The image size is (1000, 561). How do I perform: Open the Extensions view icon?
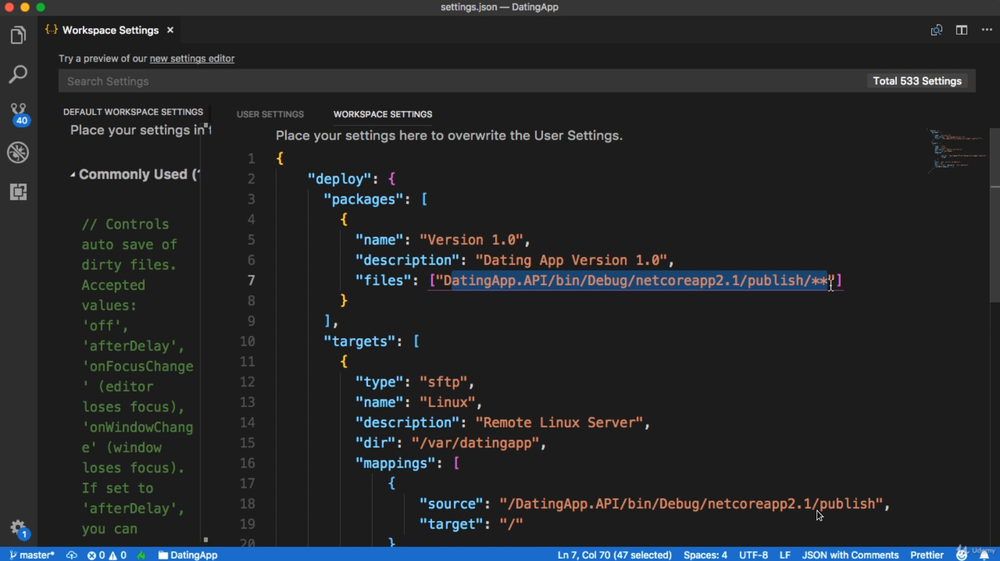18,192
